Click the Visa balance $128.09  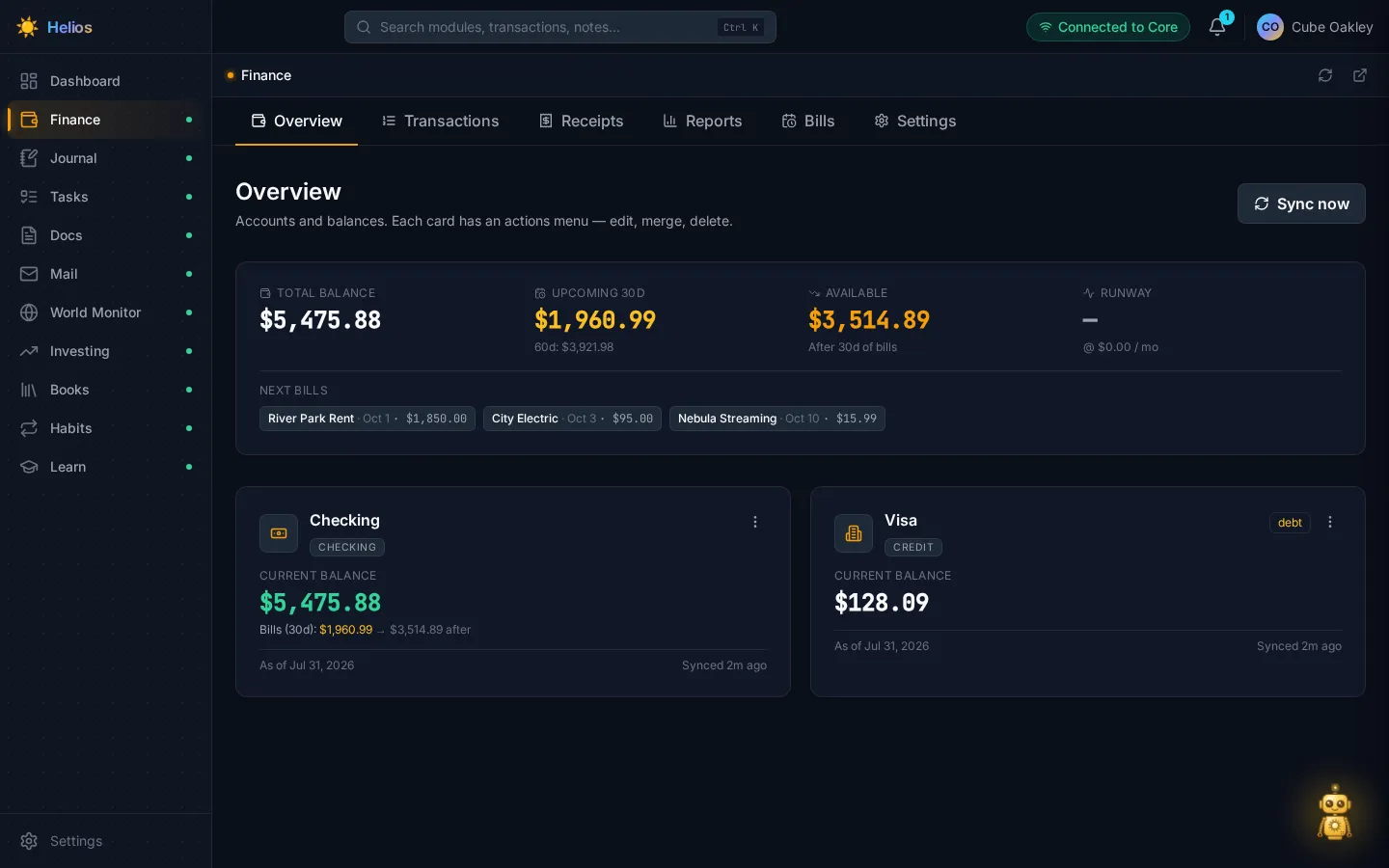[x=882, y=603]
